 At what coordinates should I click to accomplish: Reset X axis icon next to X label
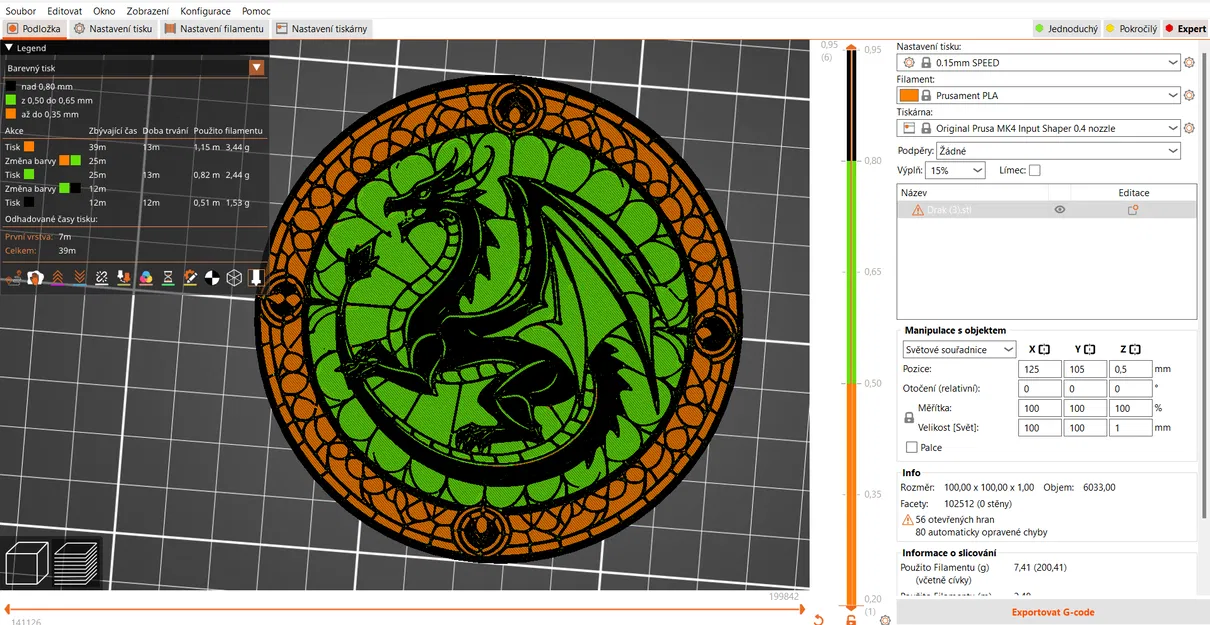point(1044,349)
